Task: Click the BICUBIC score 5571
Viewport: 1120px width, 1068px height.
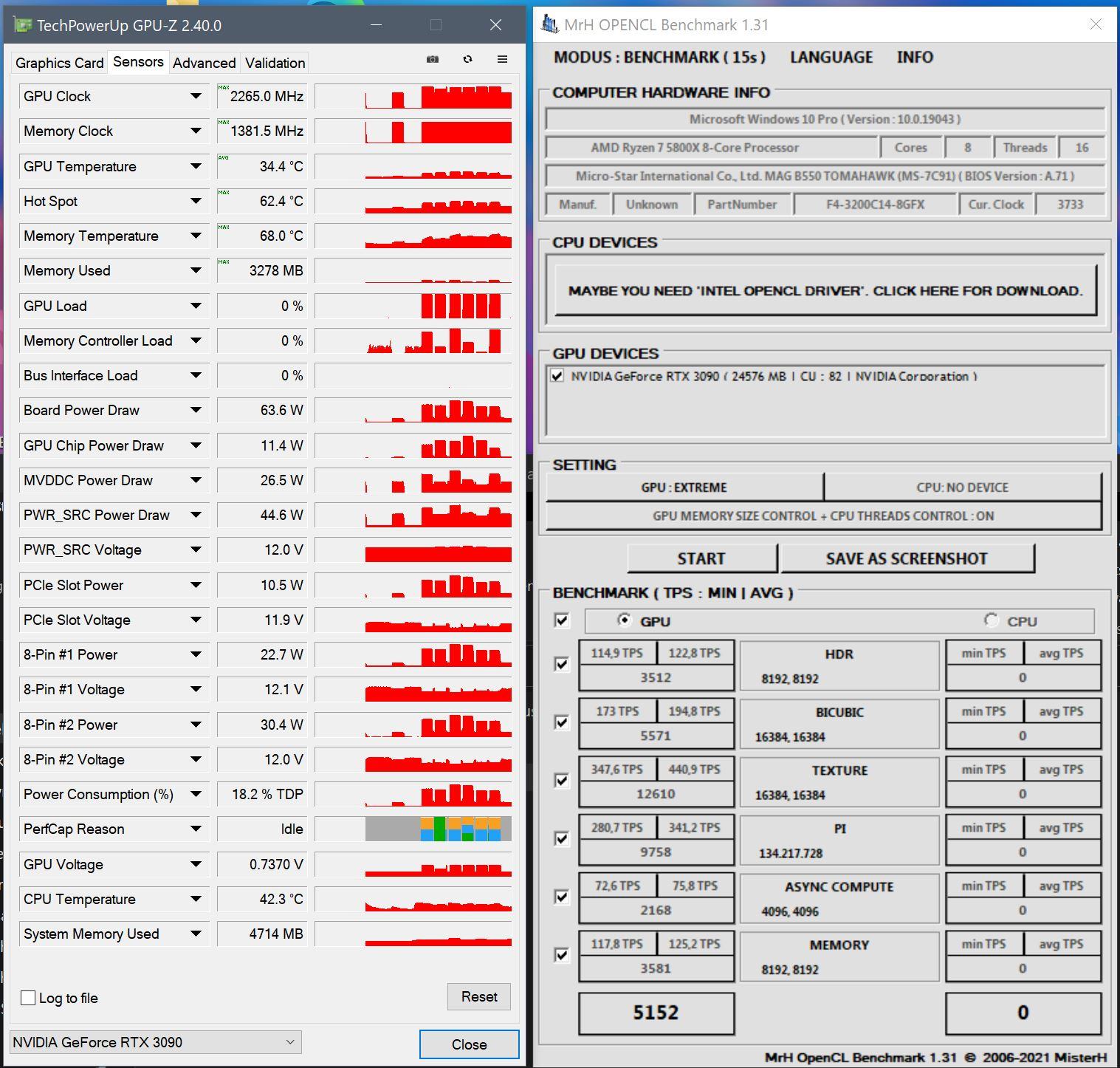Action: click(656, 736)
